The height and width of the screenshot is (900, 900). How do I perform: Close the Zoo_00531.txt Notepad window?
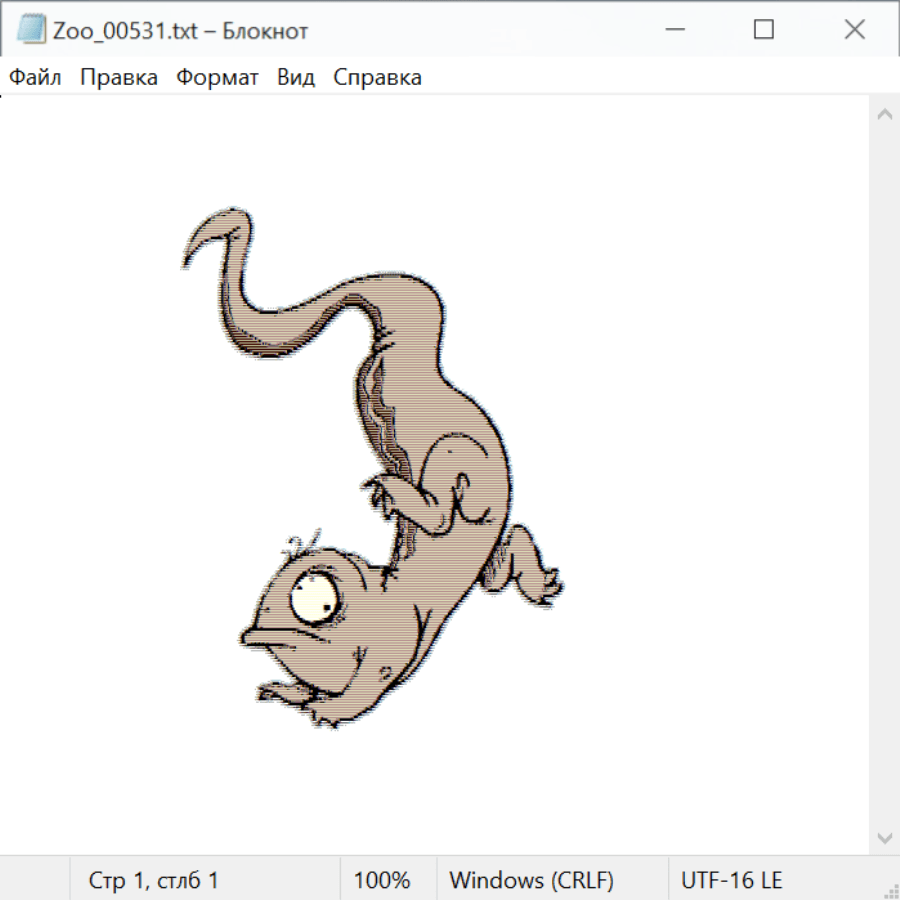(x=854, y=30)
